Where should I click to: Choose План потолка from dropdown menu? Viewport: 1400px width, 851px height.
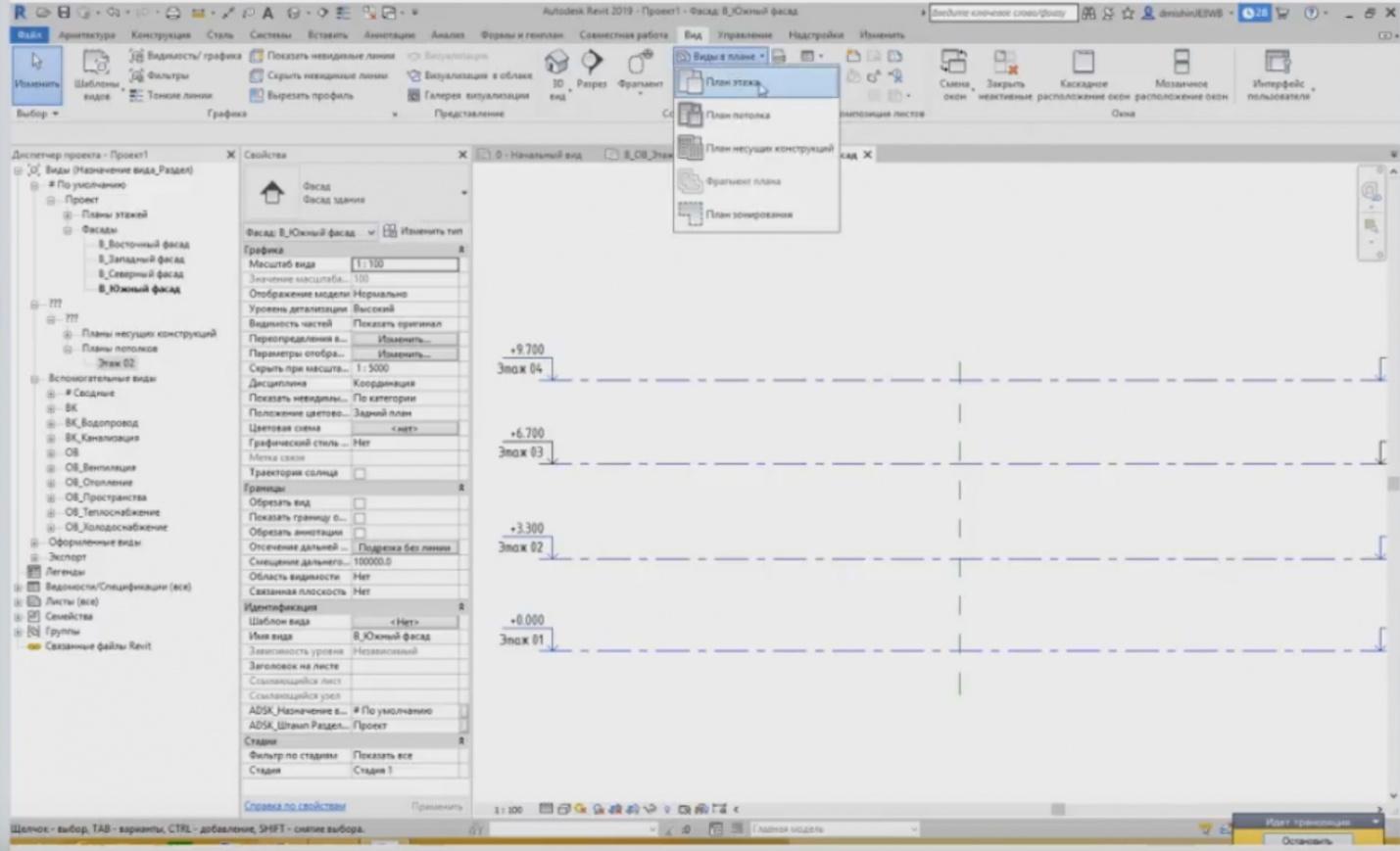[738, 116]
